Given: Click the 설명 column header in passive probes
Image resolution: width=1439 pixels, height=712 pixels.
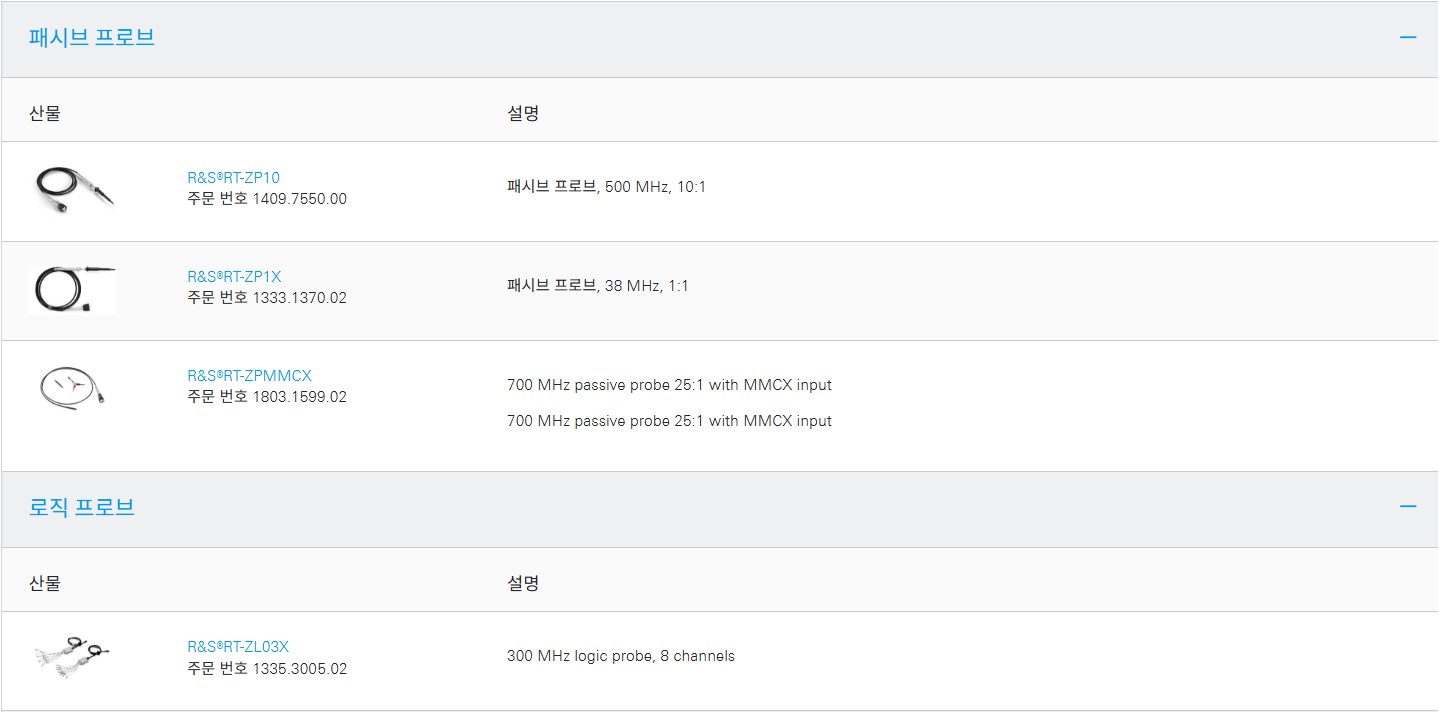Looking at the screenshot, I should (x=523, y=113).
